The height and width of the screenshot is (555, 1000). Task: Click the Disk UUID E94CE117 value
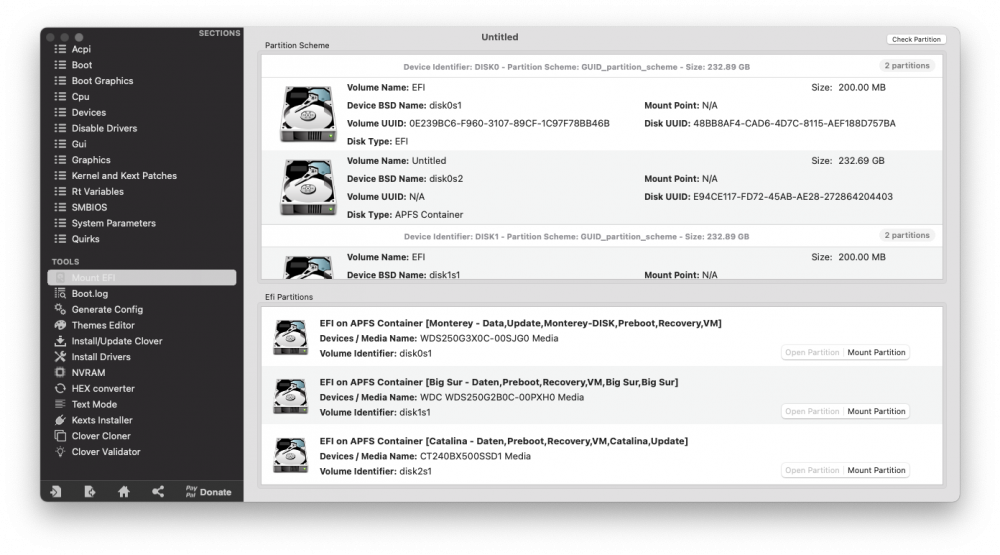click(x=793, y=197)
